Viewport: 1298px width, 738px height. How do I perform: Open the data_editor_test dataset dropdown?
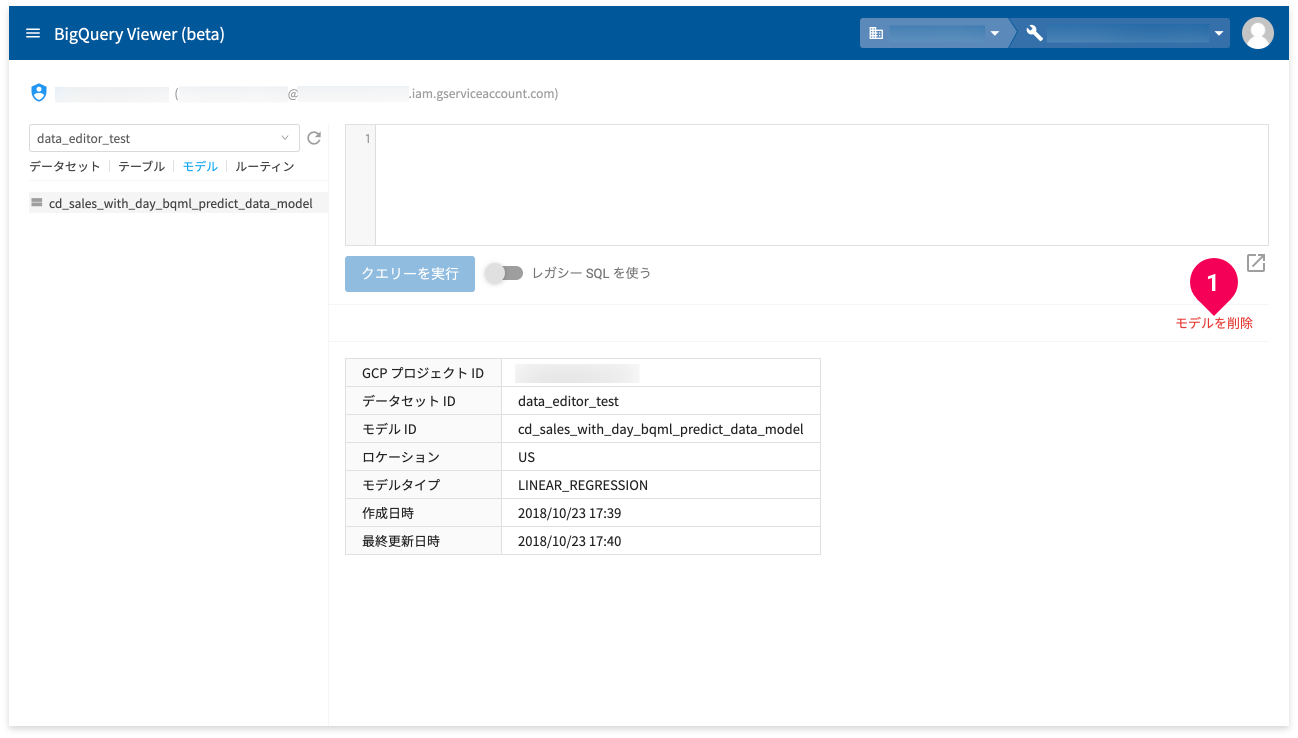click(164, 138)
